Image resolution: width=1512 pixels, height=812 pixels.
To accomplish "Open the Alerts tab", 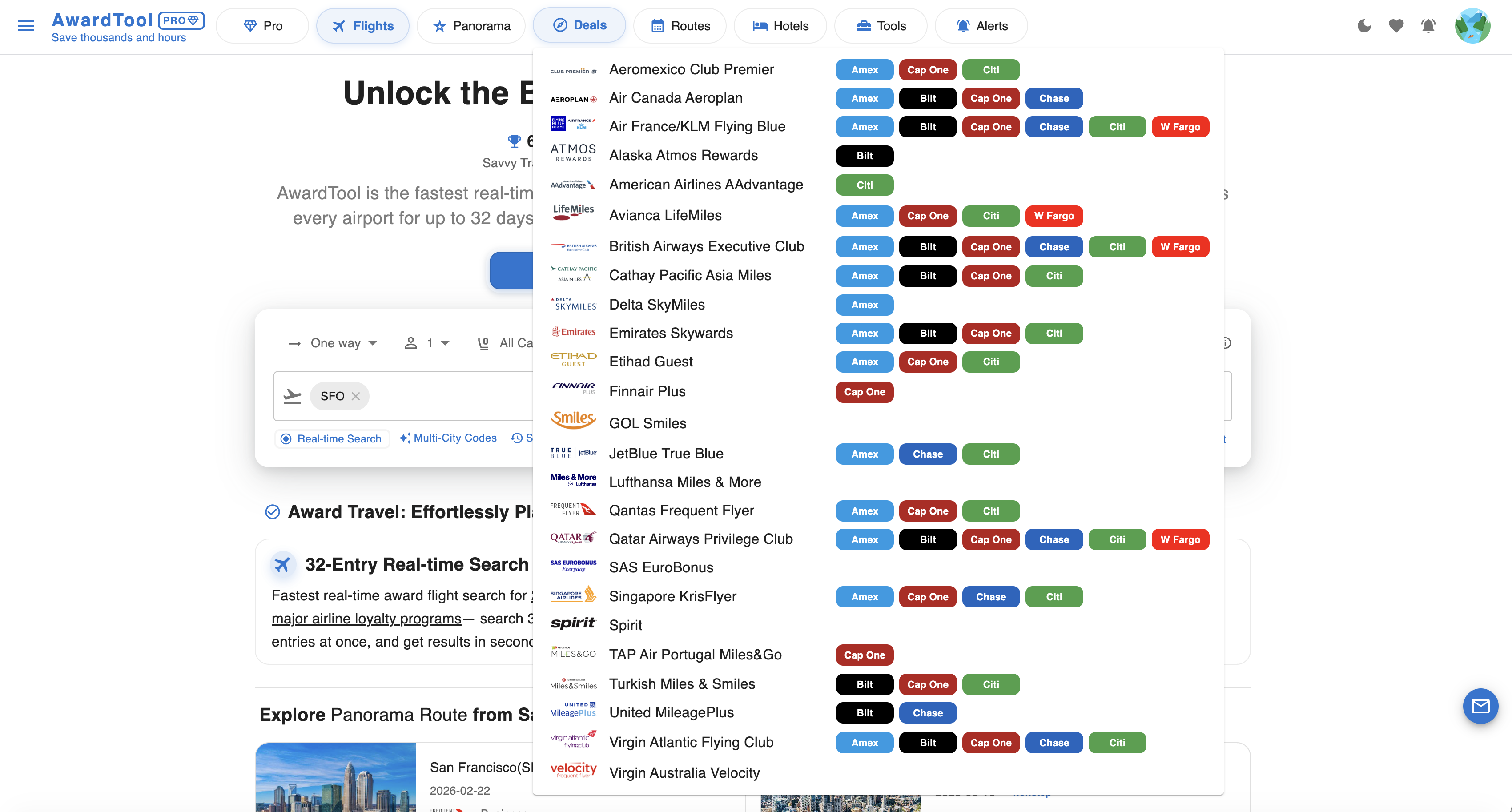I will 981,26.
